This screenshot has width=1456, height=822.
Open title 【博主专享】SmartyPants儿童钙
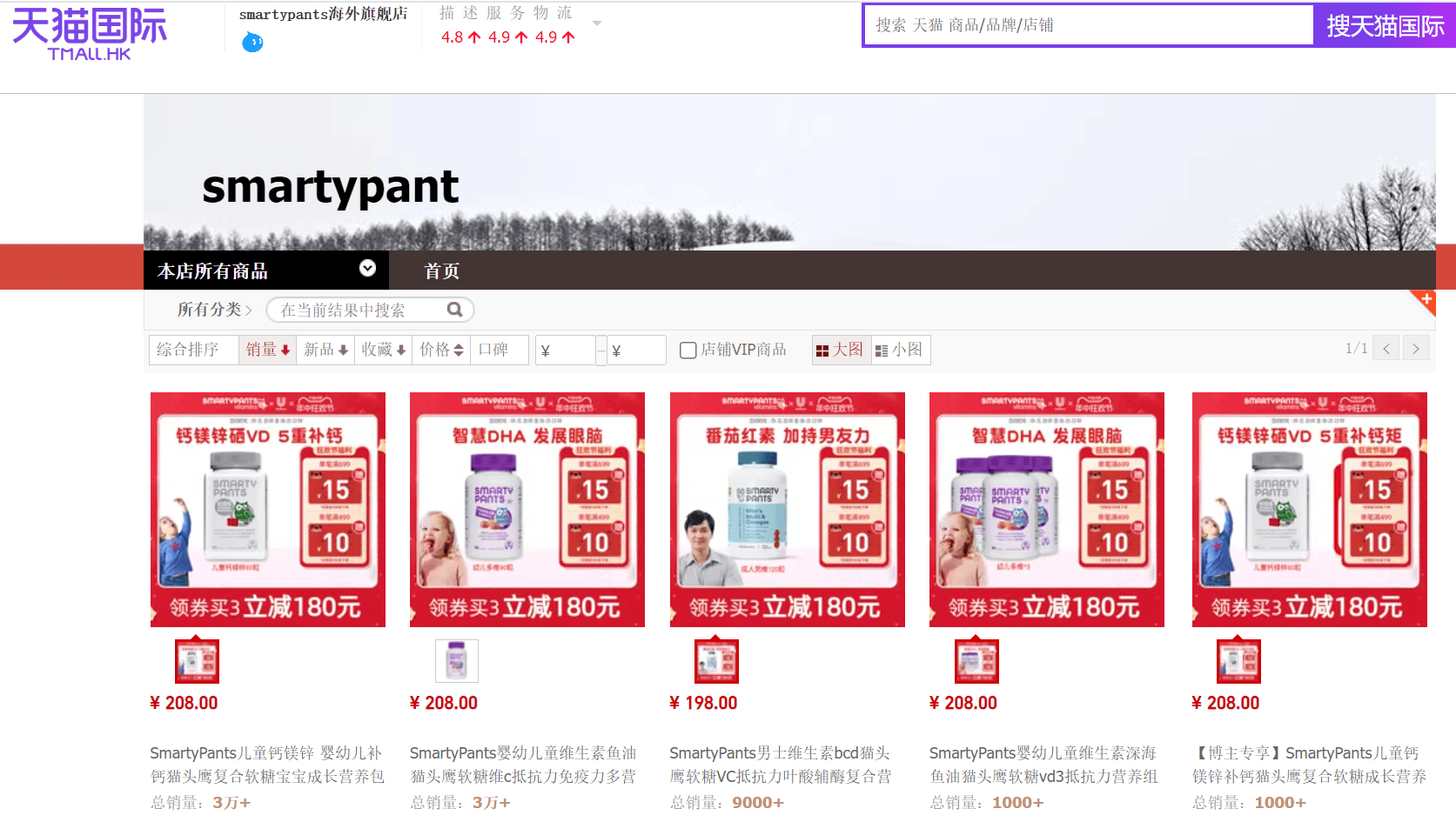[x=1310, y=765]
